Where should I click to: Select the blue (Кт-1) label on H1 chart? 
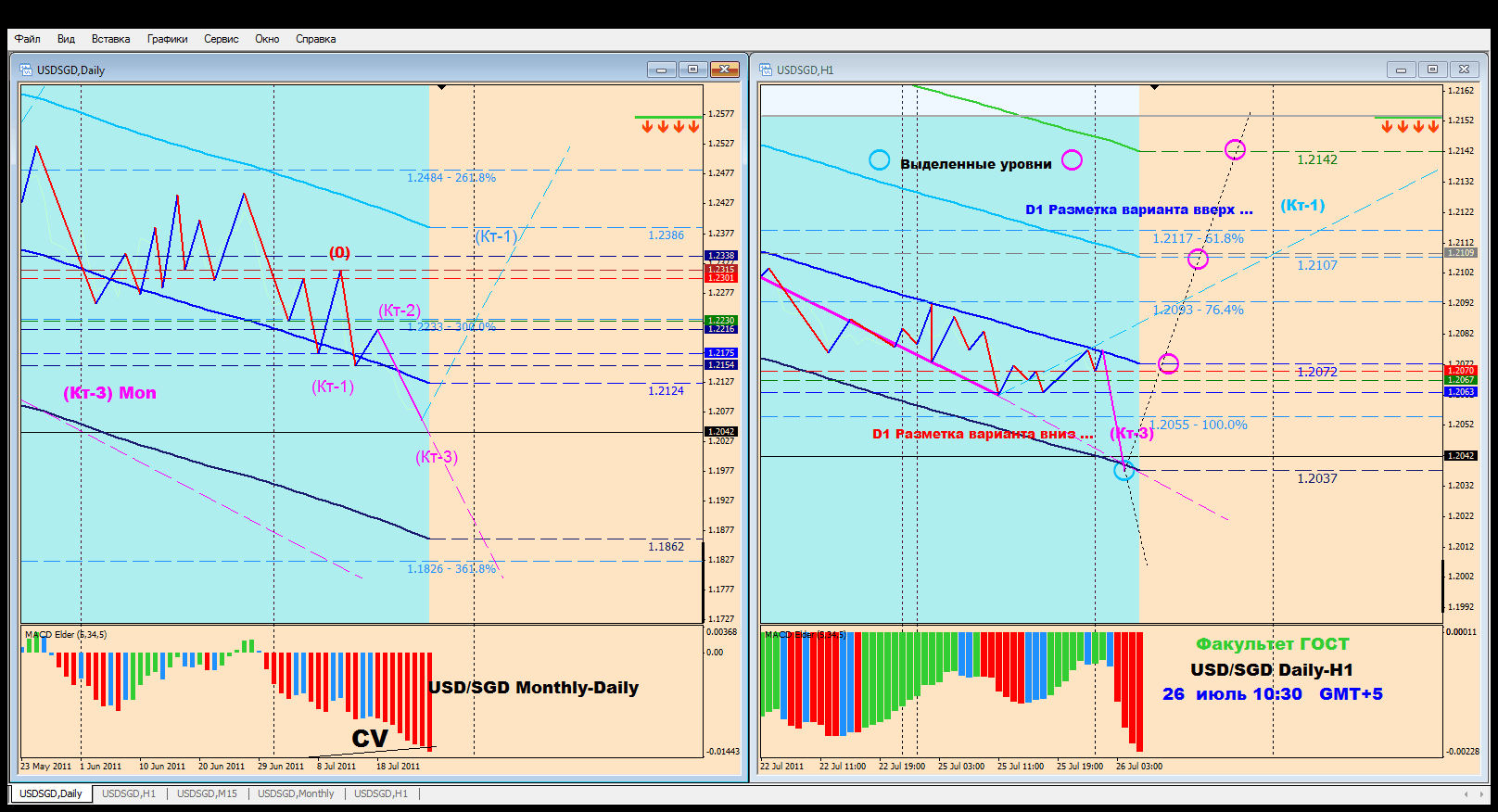(x=1302, y=205)
